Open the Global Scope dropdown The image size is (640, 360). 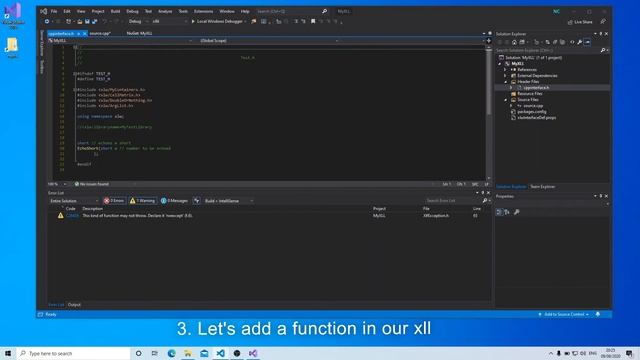click(x=269, y=41)
